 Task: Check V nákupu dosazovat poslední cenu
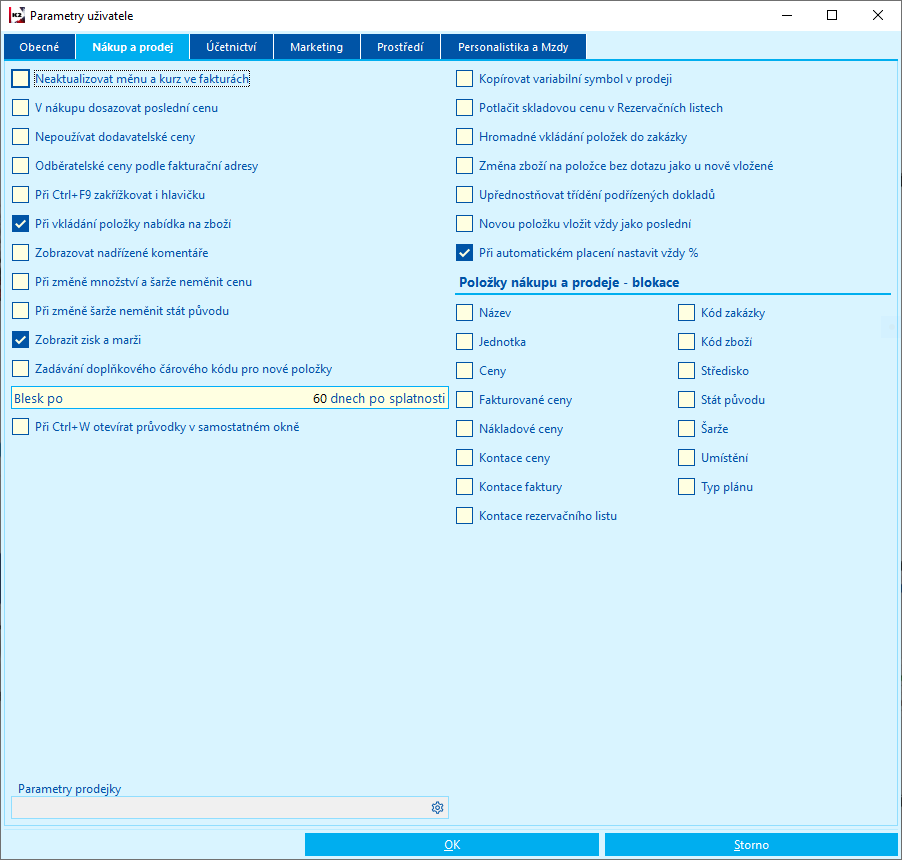click(21, 108)
